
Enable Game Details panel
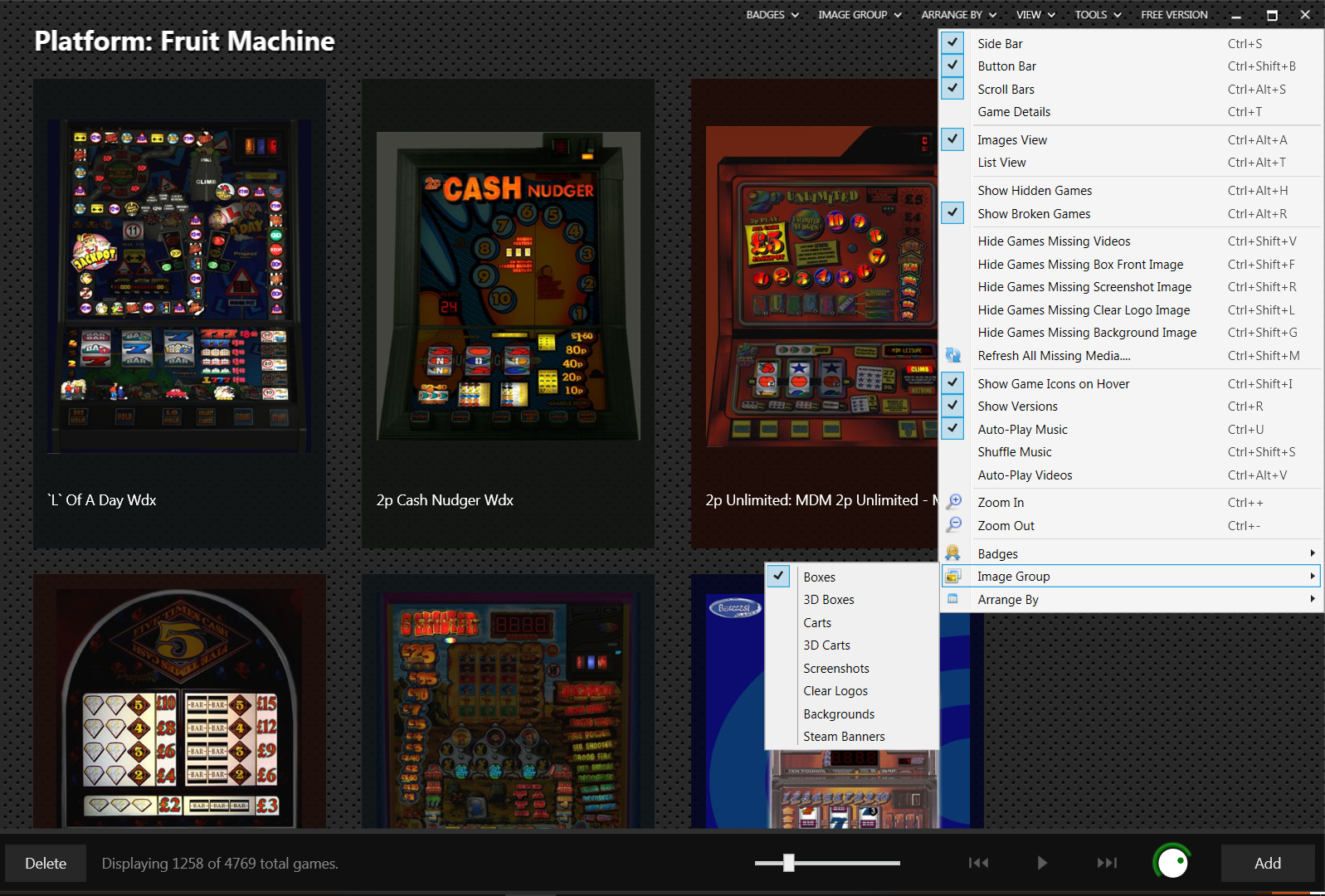pyautogui.click(x=1131, y=111)
